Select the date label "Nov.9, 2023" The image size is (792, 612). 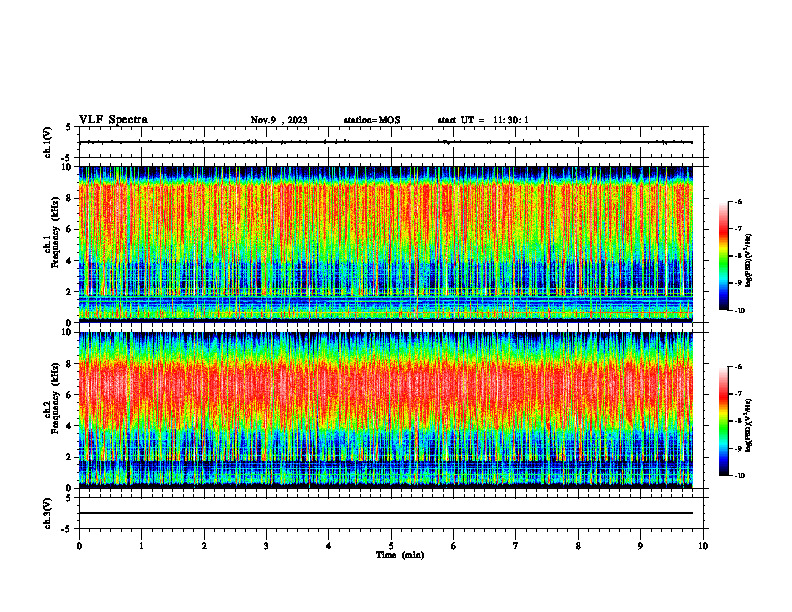pyautogui.click(x=279, y=120)
